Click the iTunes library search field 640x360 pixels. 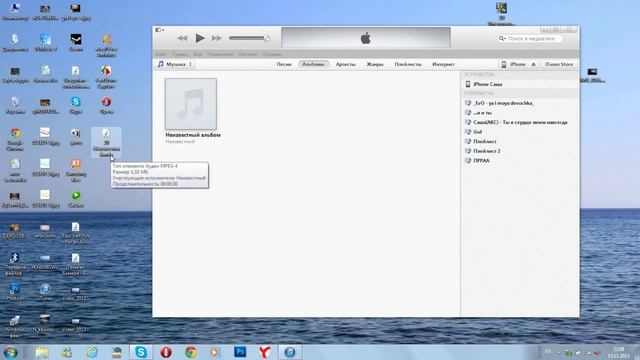pyautogui.click(x=530, y=38)
